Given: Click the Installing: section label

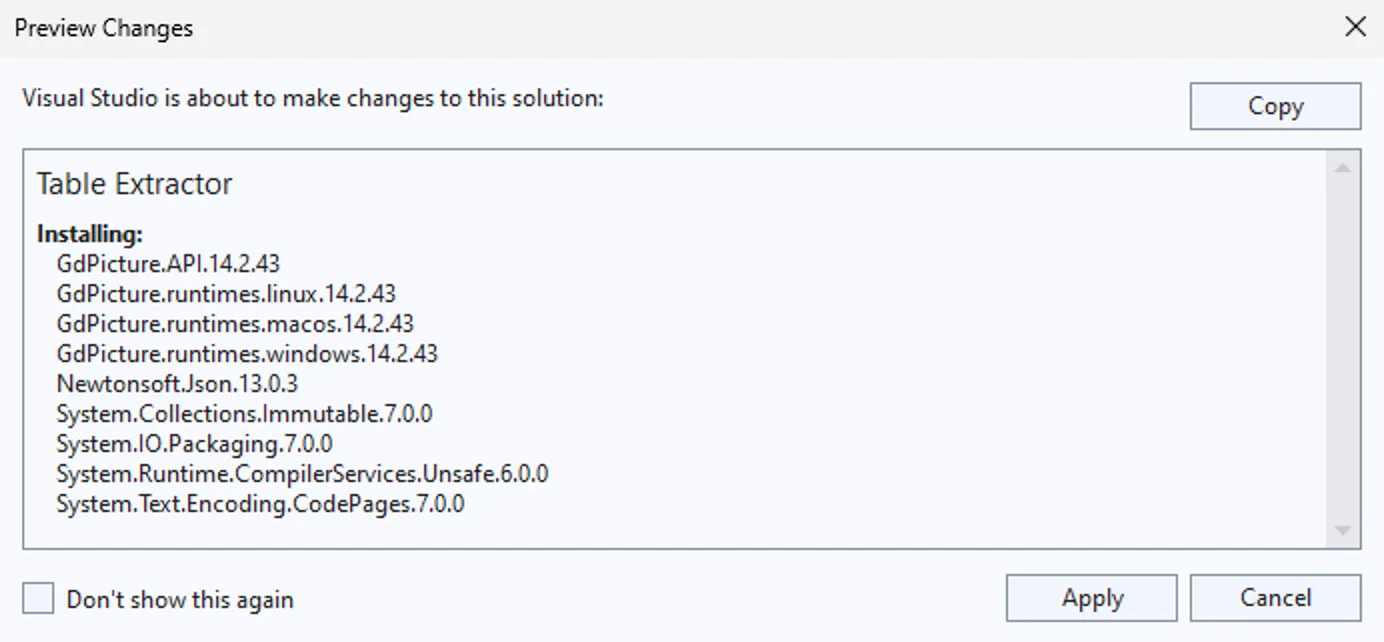Looking at the screenshot, I should [90, 234].
